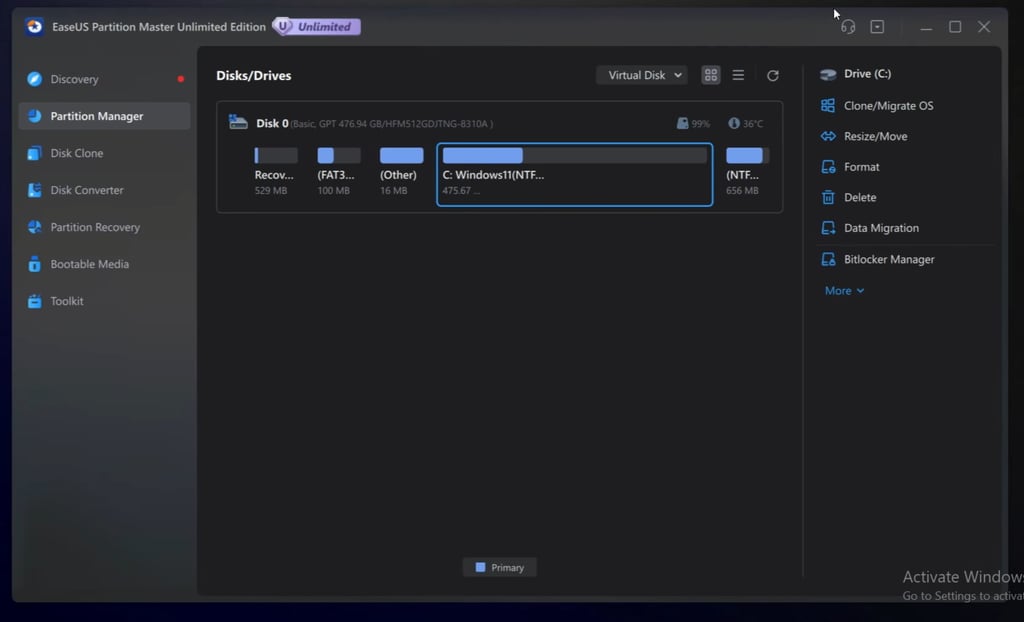Viewport: 1024px width, 622px height.
Task: Click the Bitlocker Manager lock icon
Action: tap(828, 259)
